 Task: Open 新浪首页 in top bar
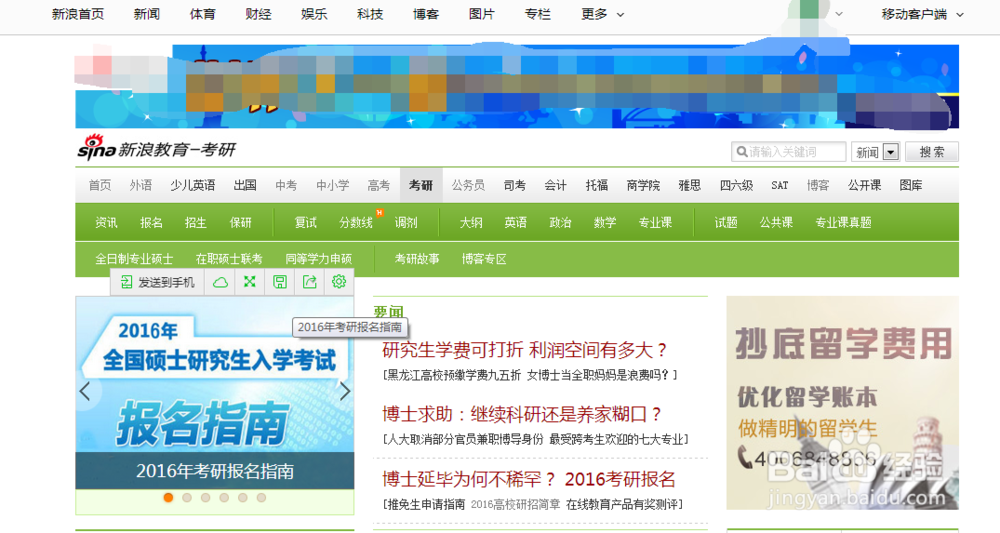pyautogui.click(x=78, y=14)
